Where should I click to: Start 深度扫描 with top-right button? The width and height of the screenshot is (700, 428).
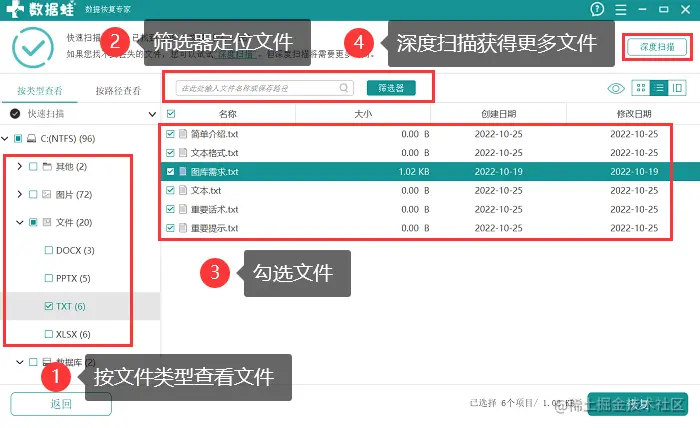pos(657,47)
